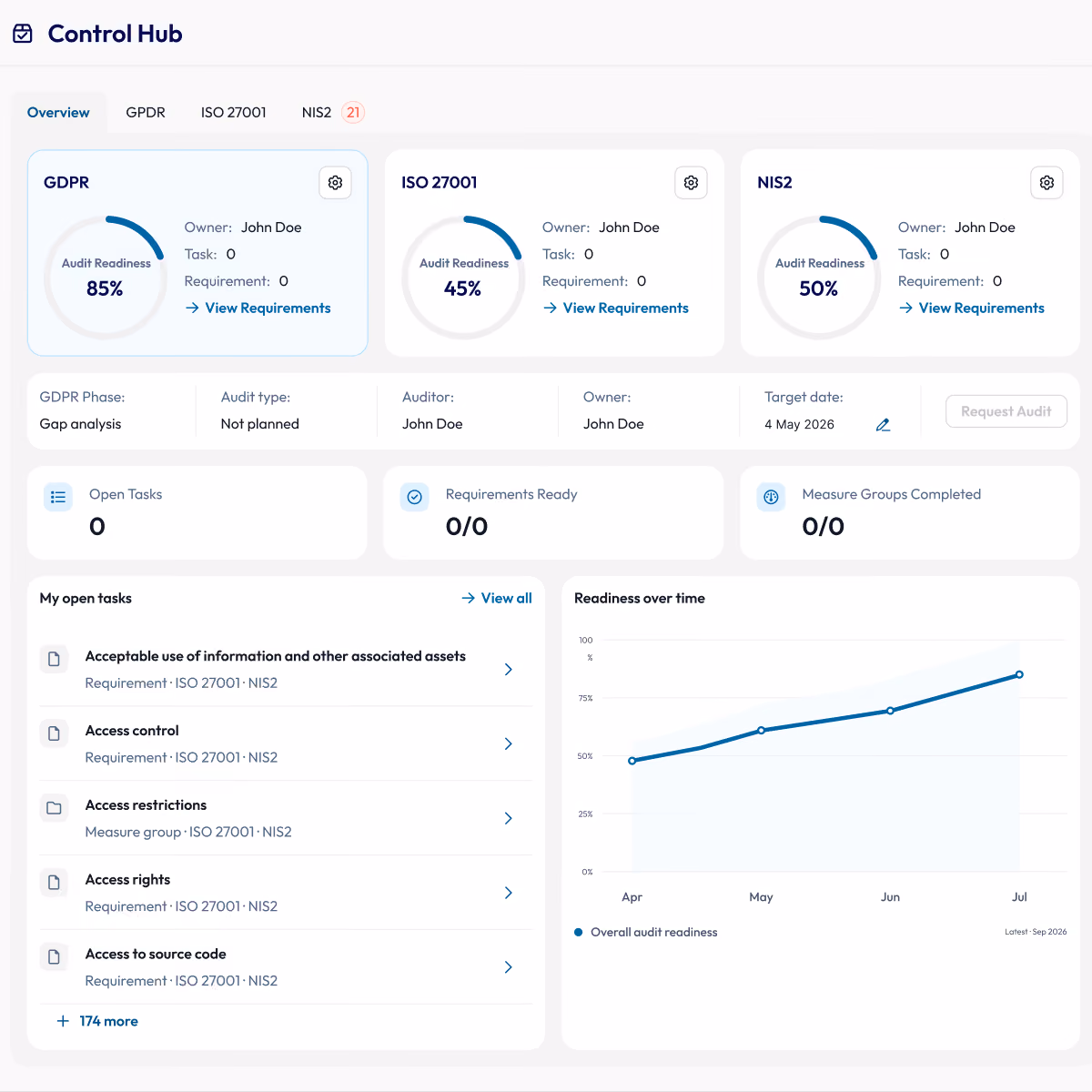Click GDPR 85% audit readiness gauge
Screen dimensions: 1092x1092
(x=106, y=278)
